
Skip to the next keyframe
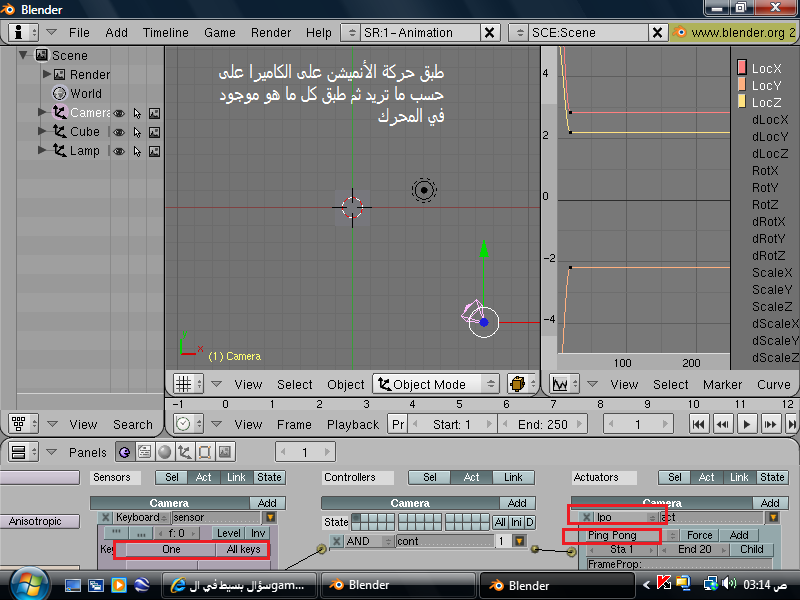point(770,424)
